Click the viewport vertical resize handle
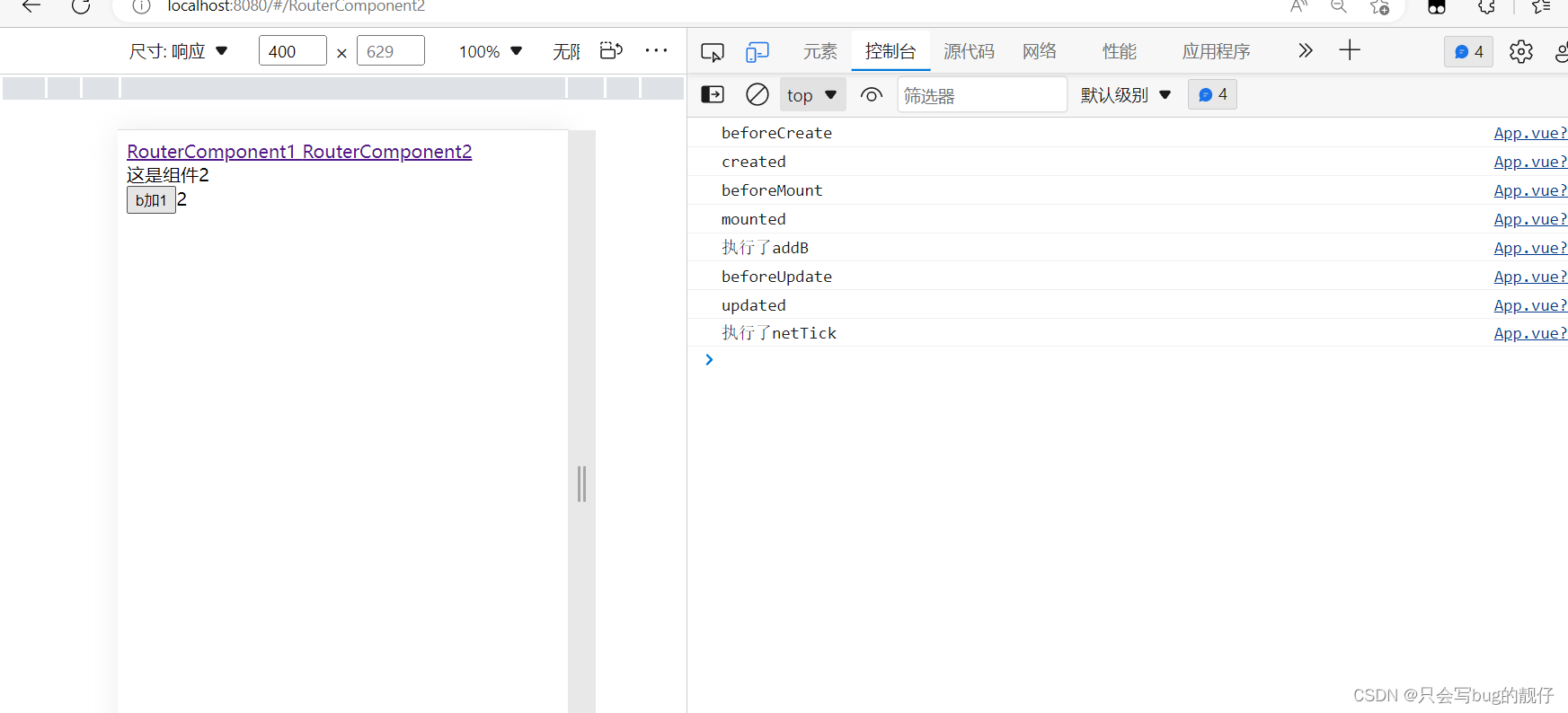1568x713 pixels. point(582,484)
